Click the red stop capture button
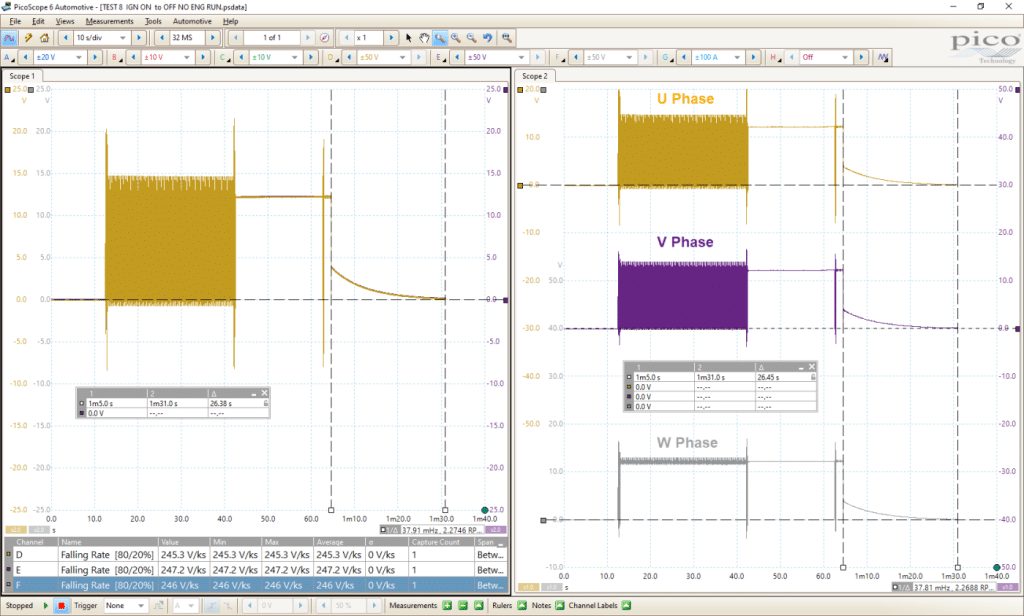 click(x=61, y=606)
